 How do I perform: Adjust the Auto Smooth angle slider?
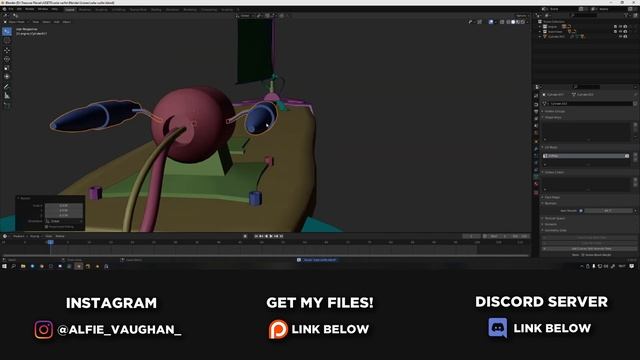pyautogui.click(x=608, y=211)
